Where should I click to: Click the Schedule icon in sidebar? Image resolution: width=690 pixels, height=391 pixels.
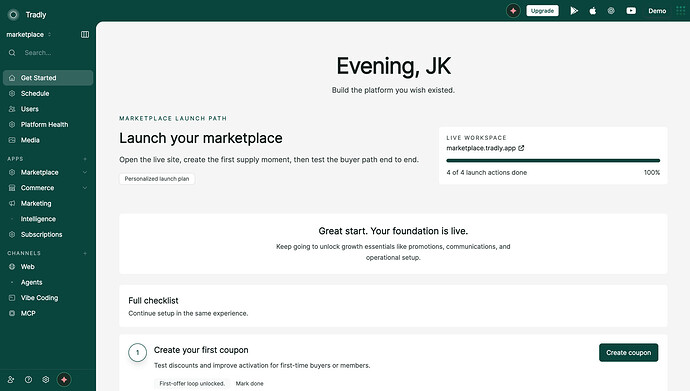(12, 93)
